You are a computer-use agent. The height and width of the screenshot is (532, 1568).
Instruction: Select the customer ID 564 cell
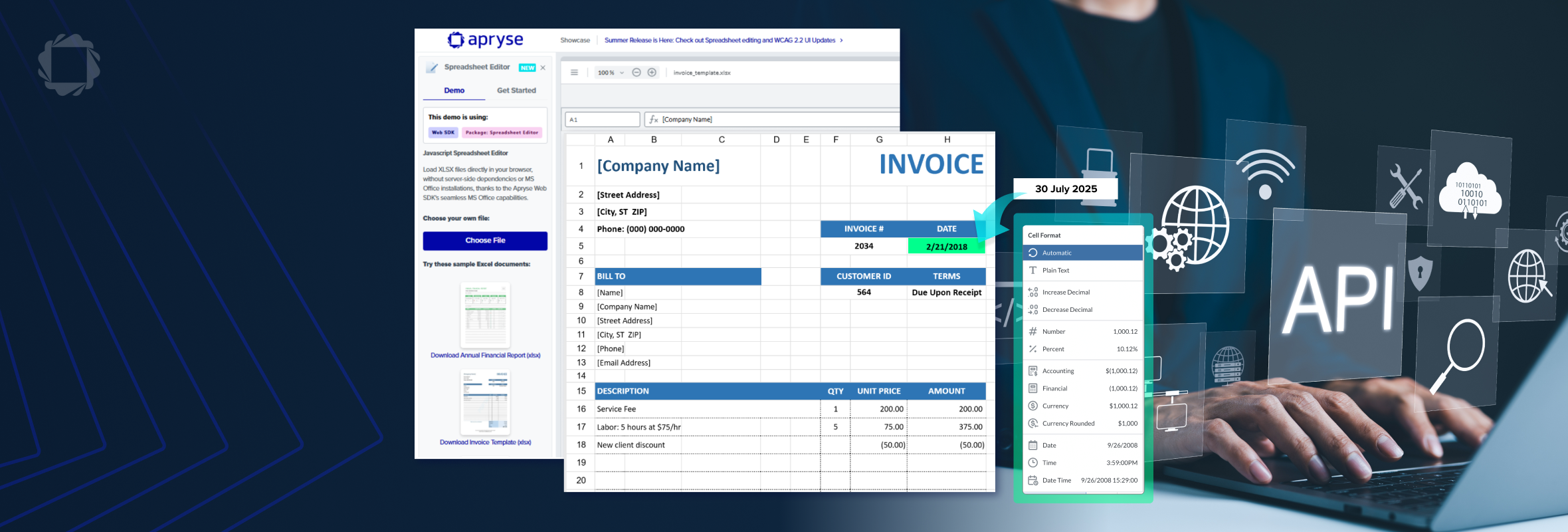(x=864, y=293)
